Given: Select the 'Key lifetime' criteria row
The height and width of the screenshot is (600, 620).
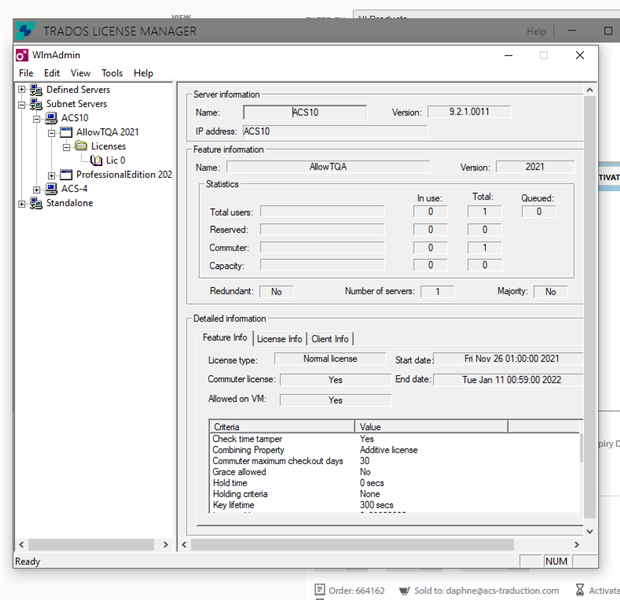Looking at the screenshot, I should [x=395, y=505].
